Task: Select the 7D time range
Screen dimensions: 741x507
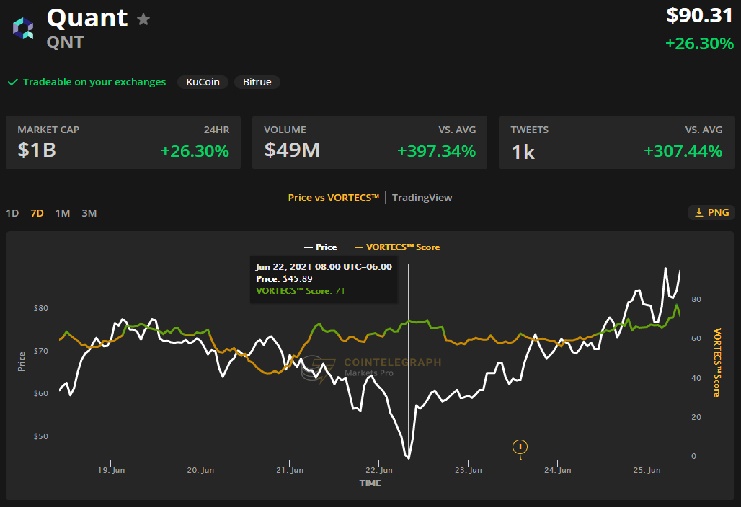Action: (x=37, y=213)
